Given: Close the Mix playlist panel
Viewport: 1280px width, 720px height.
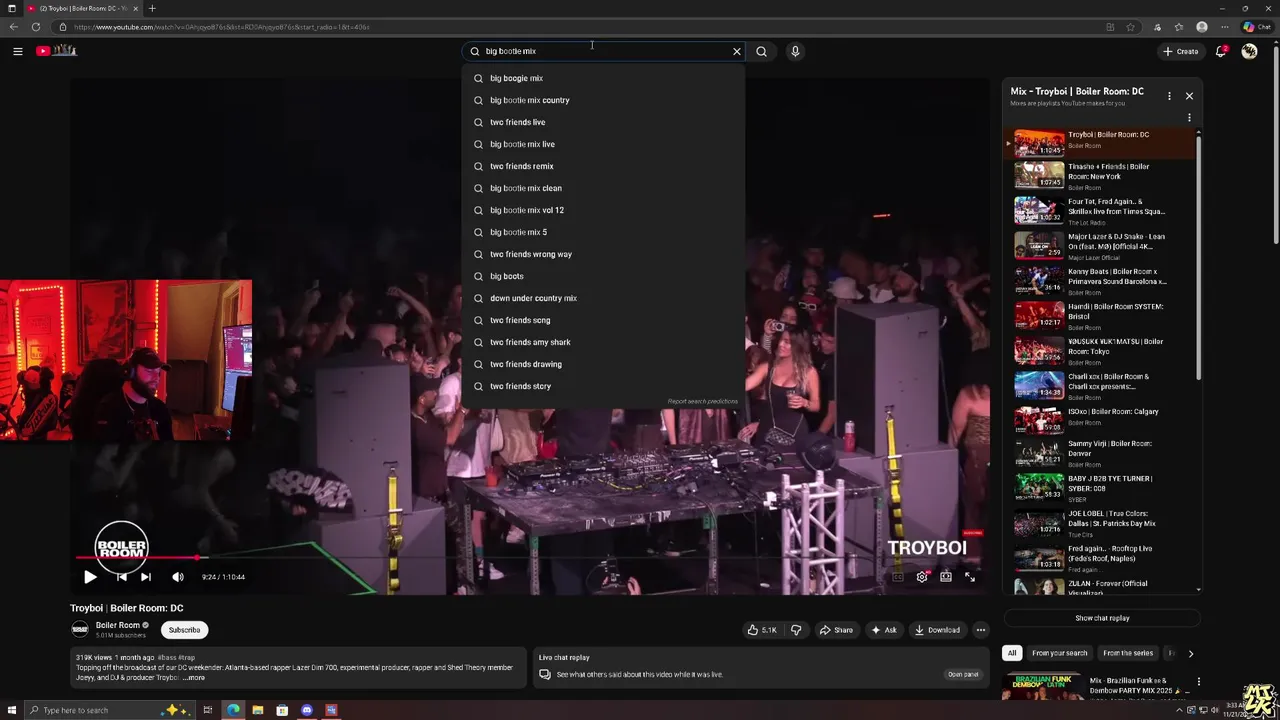Looking at the screenshot, I should click(1189, 96).
